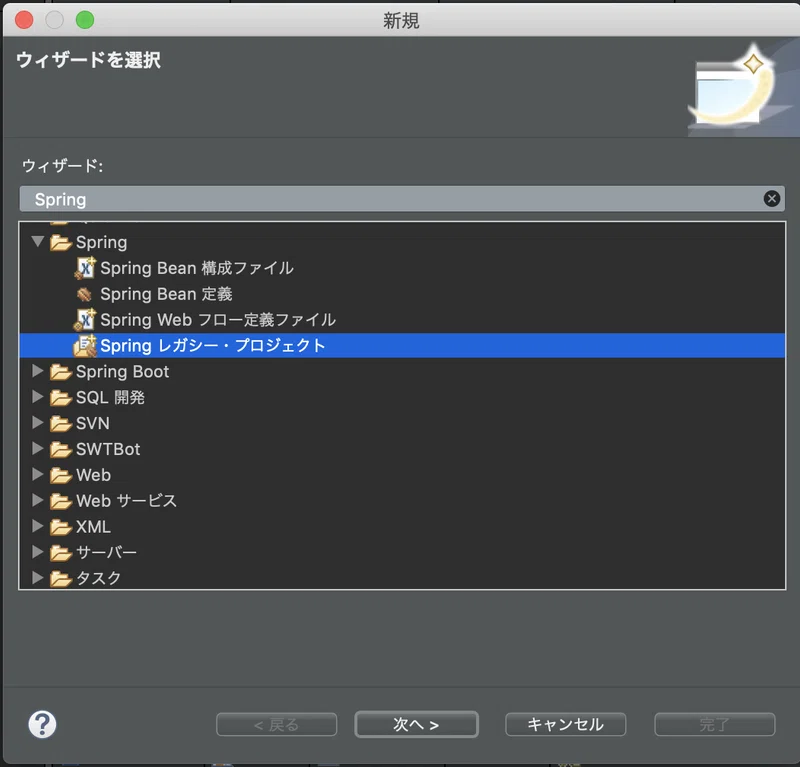Select Spring Bean 構成ファイル wizard
The height and width of the screenshot is (767, 800).
coord(197,268)
